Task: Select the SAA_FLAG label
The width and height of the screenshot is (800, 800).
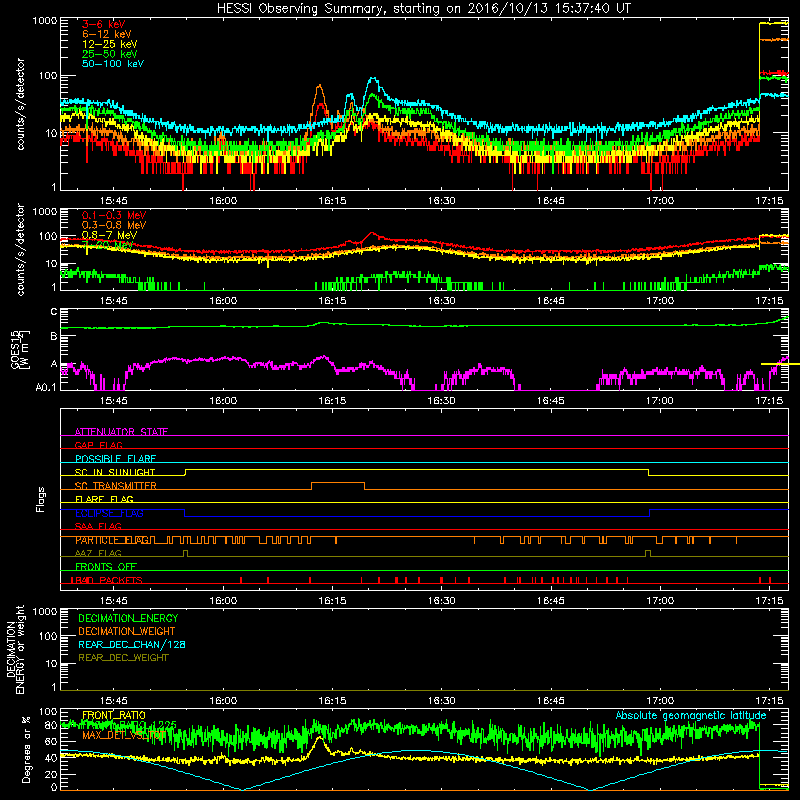Action: click(98, 526)
